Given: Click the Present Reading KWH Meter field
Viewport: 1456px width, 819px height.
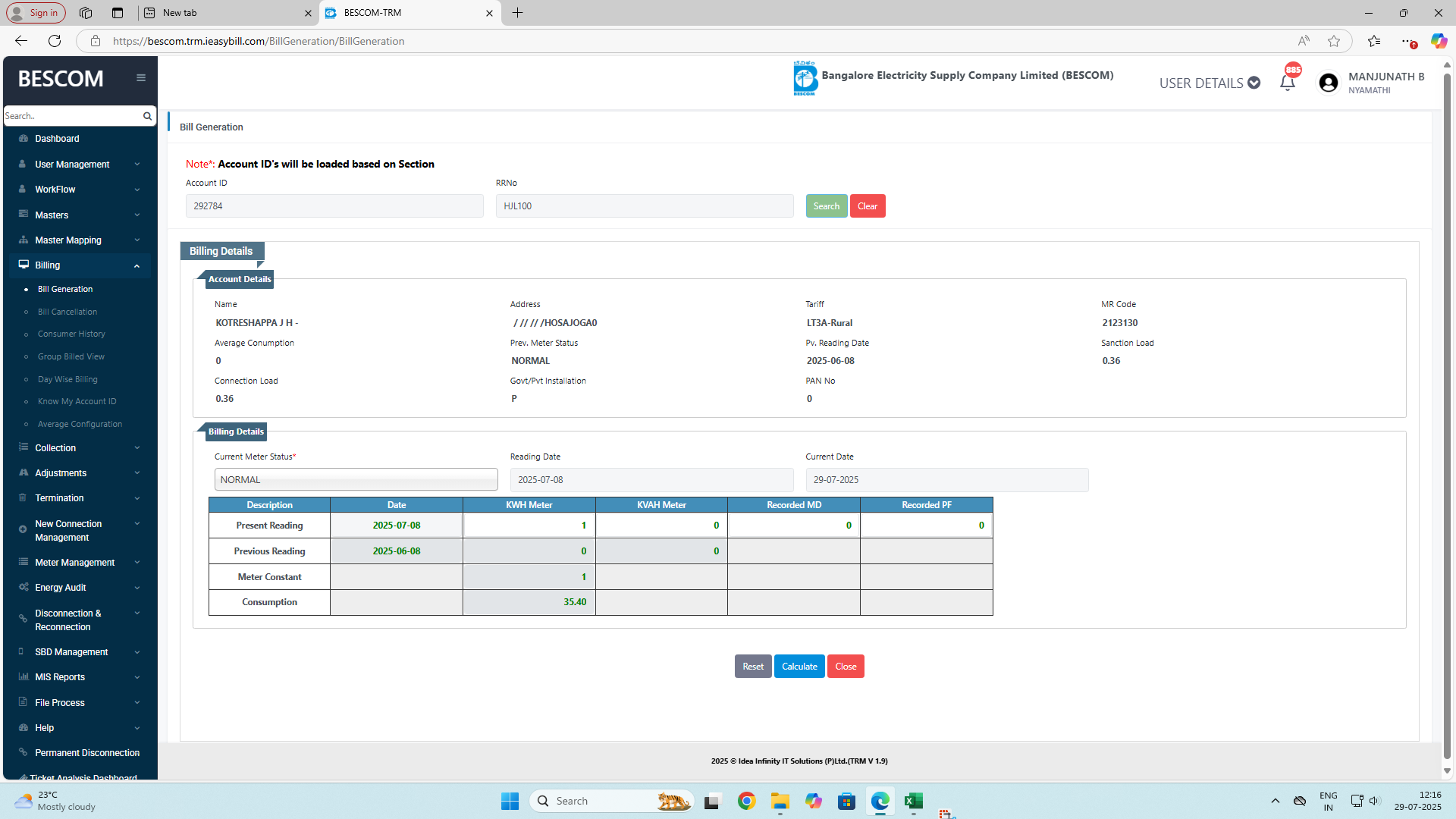Looking at the screenshot, I should [529, 526].
